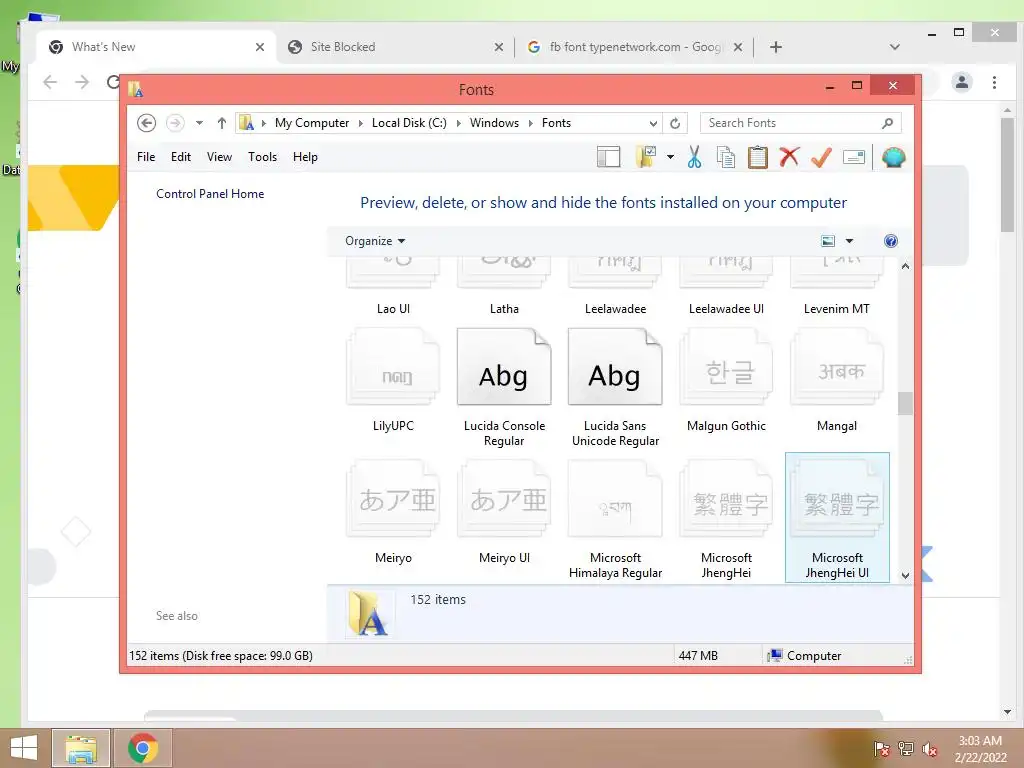Go up one folder level
The height and width of the screenshot is (768, 1024).
pyautogui.click(x=221, y=123)
